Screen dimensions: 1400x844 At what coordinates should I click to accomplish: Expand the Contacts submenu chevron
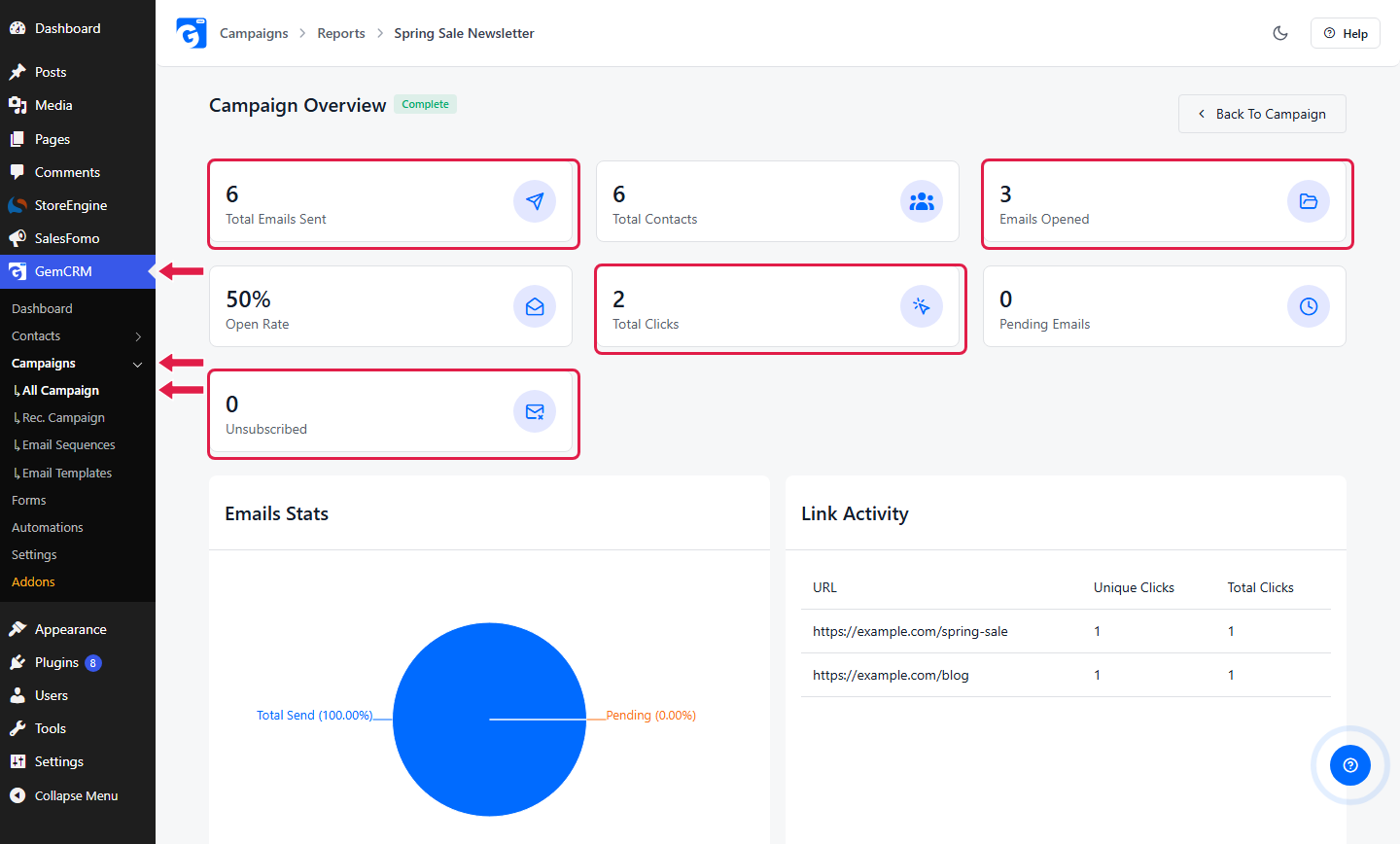(x=138, y=336)
